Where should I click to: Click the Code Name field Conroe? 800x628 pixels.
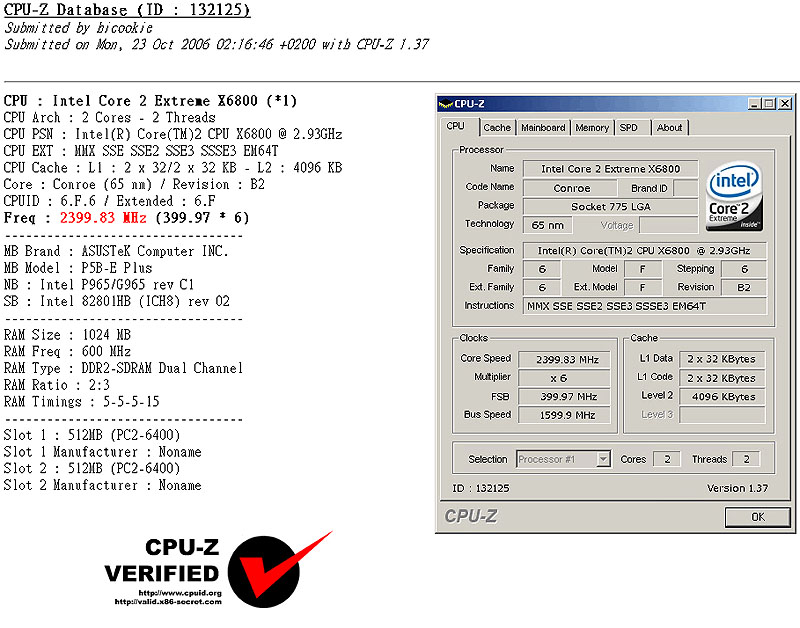pyautogui.click(x=571, y=188)
